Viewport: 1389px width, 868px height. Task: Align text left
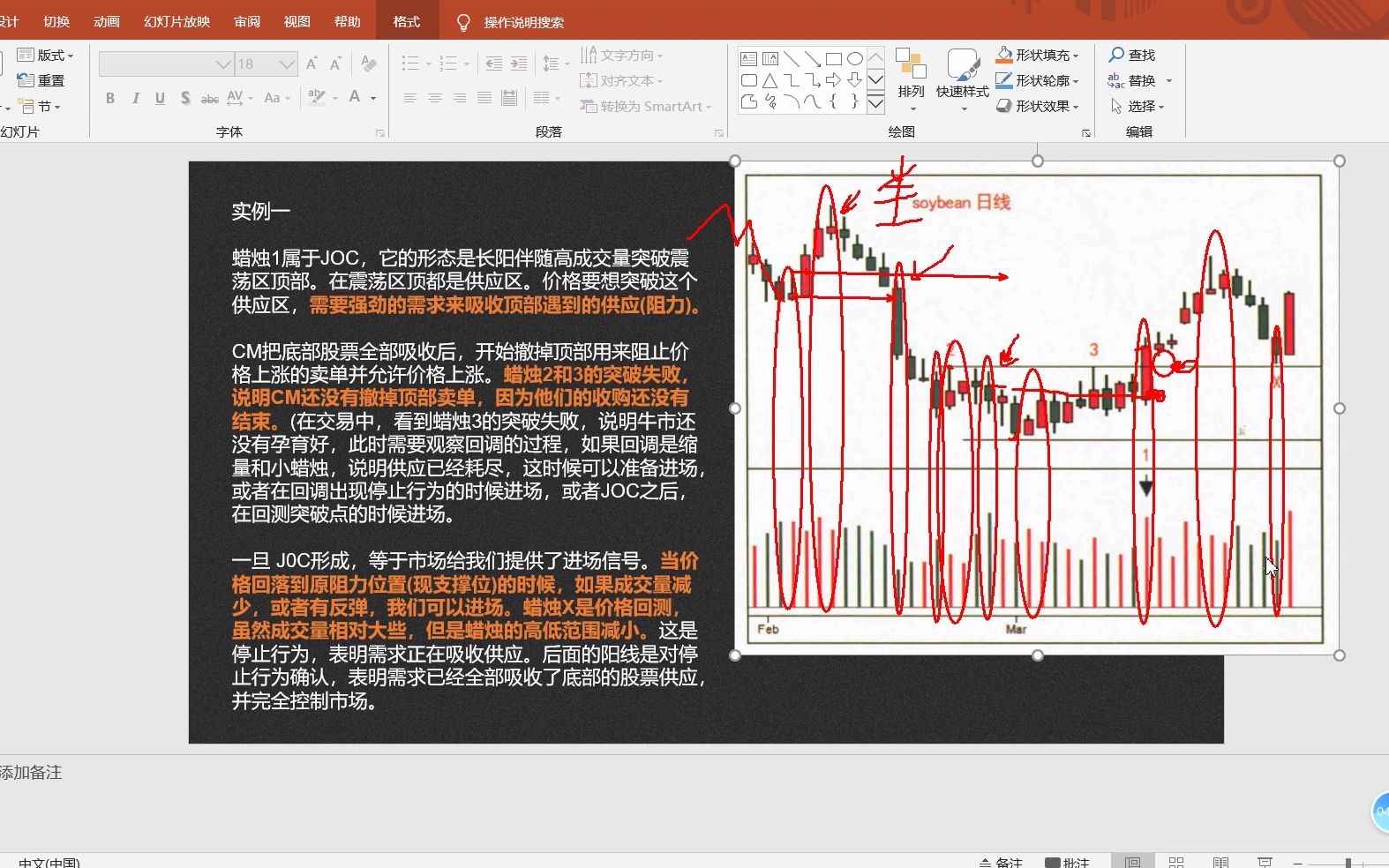(410, 98)
